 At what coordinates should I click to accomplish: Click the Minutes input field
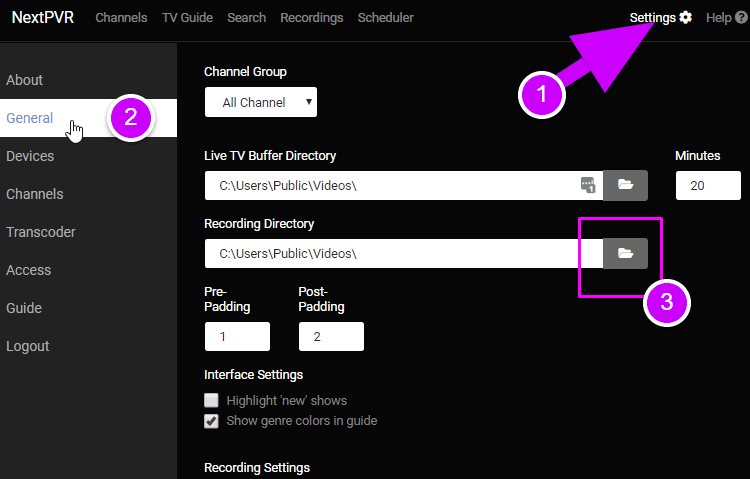(708, 185)
